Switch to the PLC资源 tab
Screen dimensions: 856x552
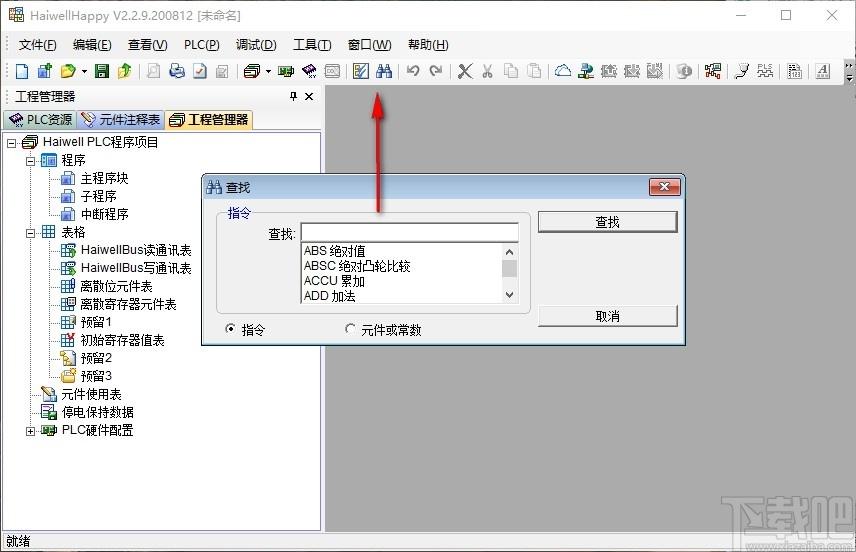click(x=40, y=120)
